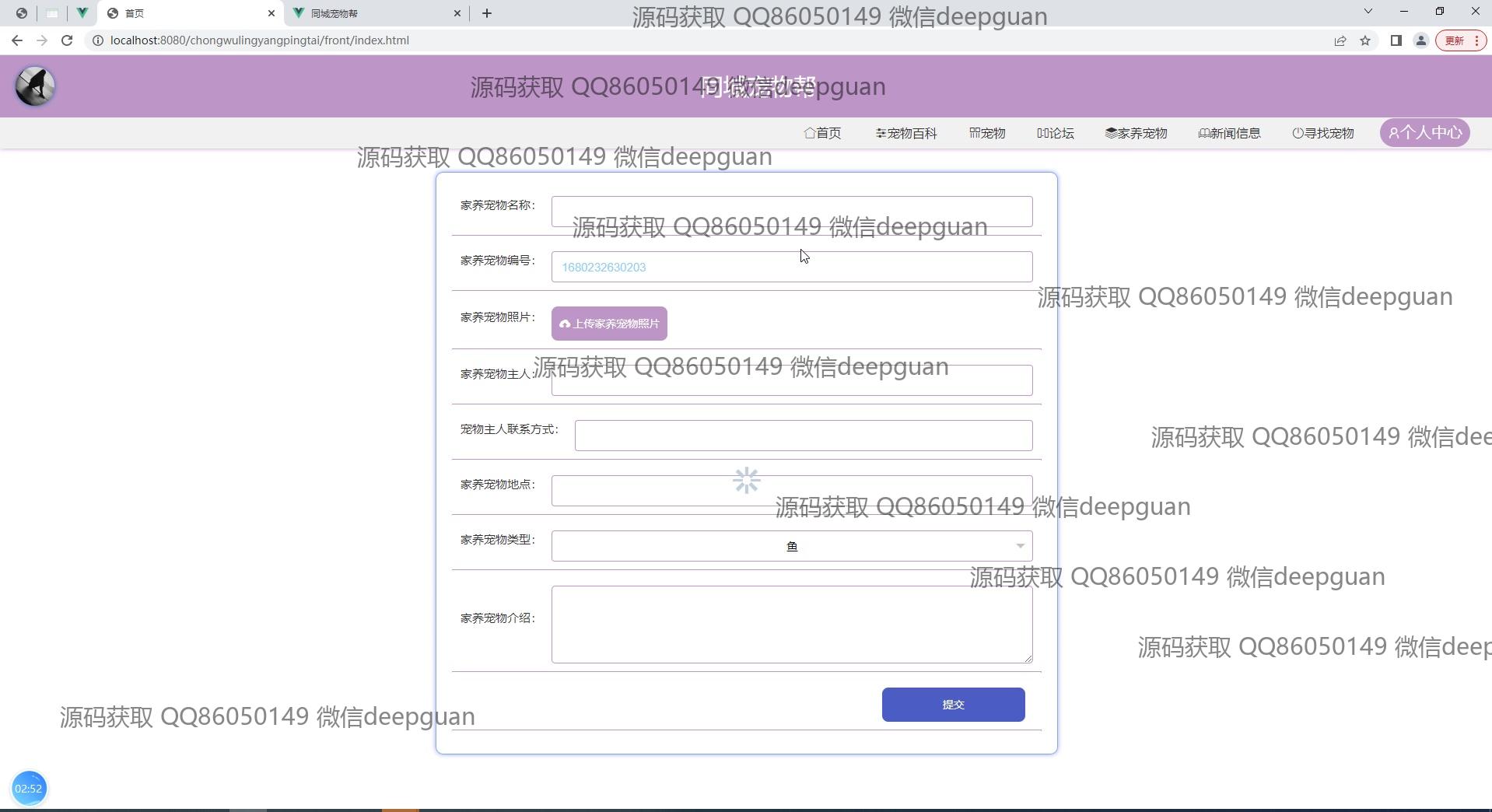Click the share page icon in address bar
This screenshot has width=1492, height=812.
tap(1340, 40)
